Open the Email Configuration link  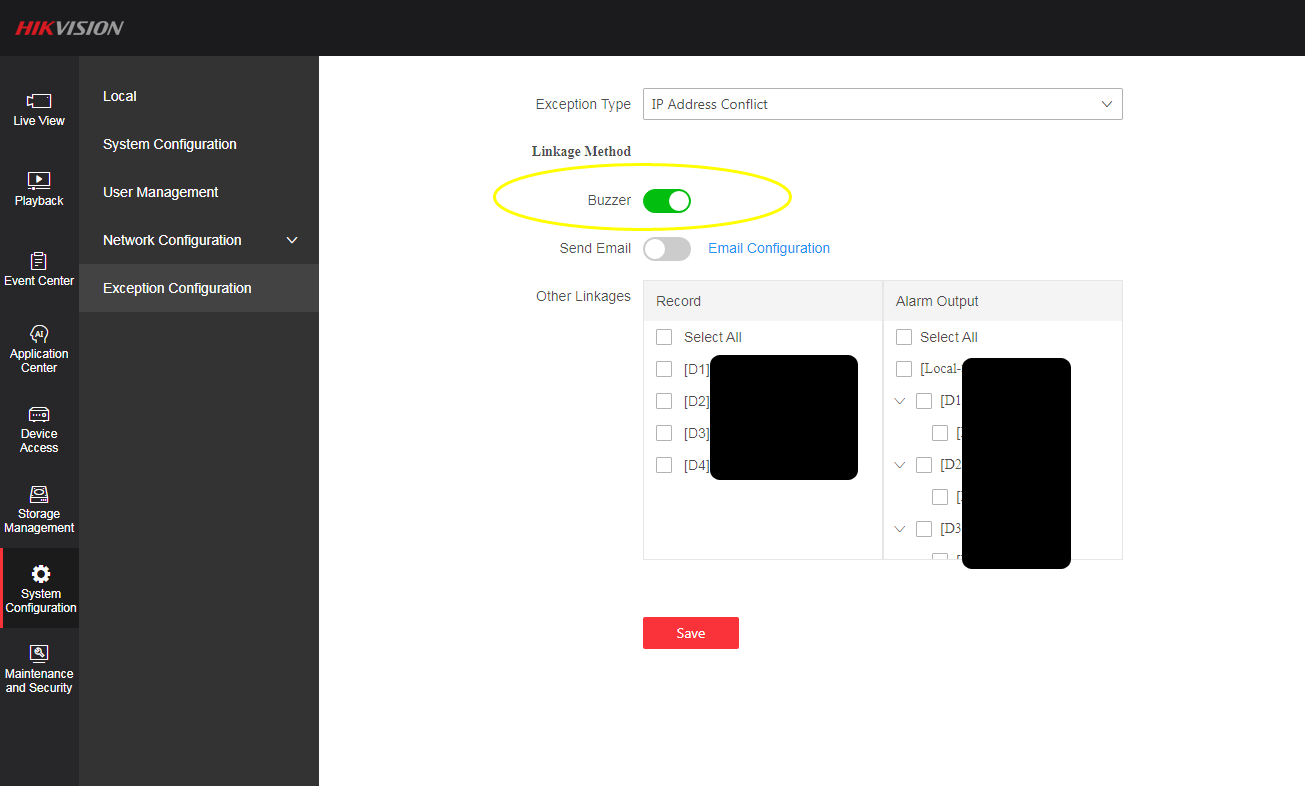pyautogui.click(x=769, y=249)
